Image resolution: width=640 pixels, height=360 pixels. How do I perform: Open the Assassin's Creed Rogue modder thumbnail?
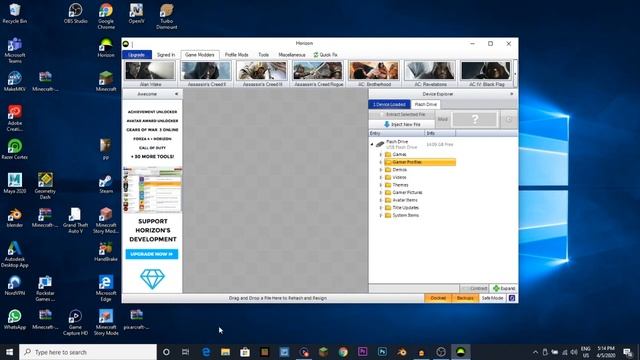click(x=318, y=73)
